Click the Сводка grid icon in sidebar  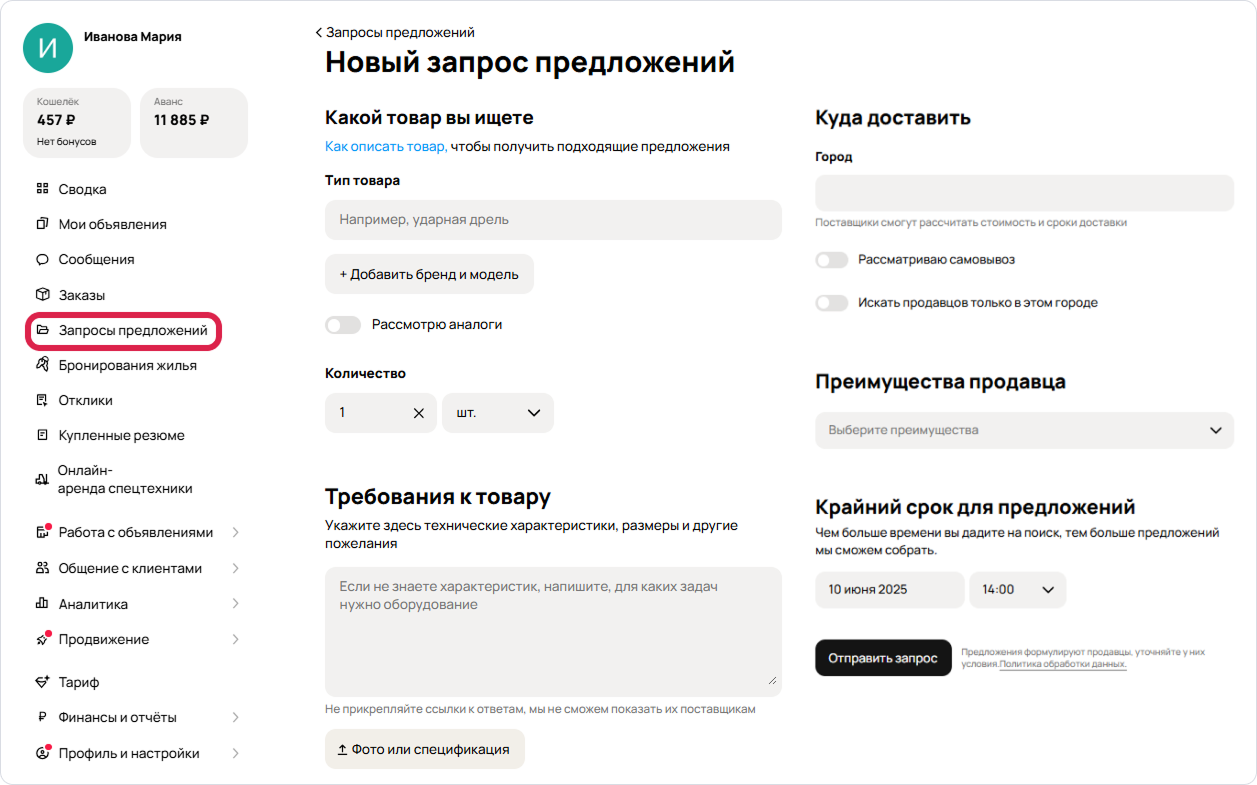42,189
